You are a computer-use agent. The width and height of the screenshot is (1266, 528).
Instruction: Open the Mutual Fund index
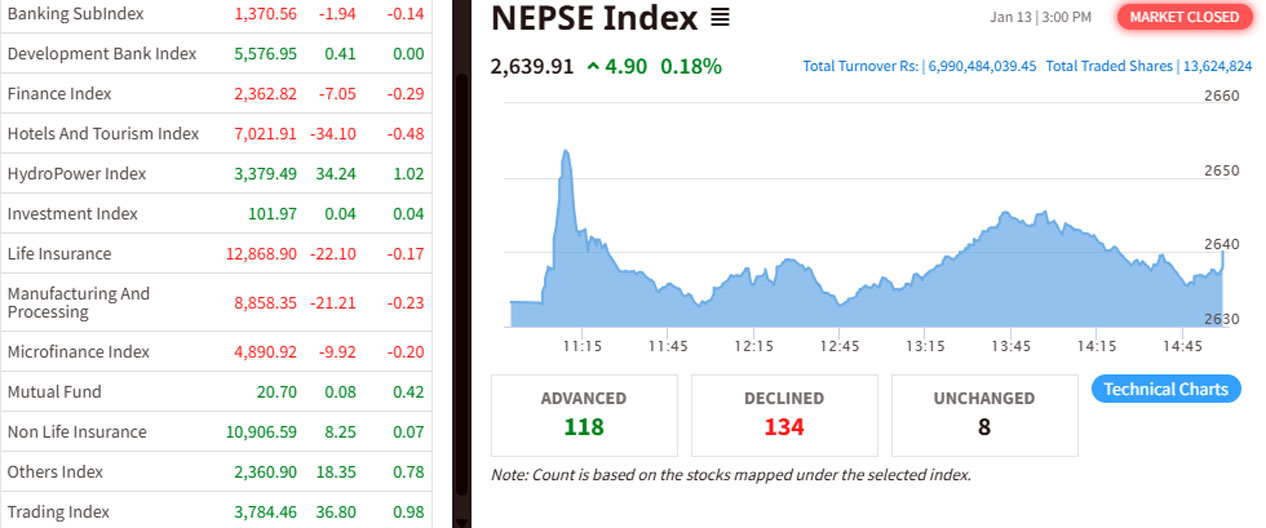54,392
